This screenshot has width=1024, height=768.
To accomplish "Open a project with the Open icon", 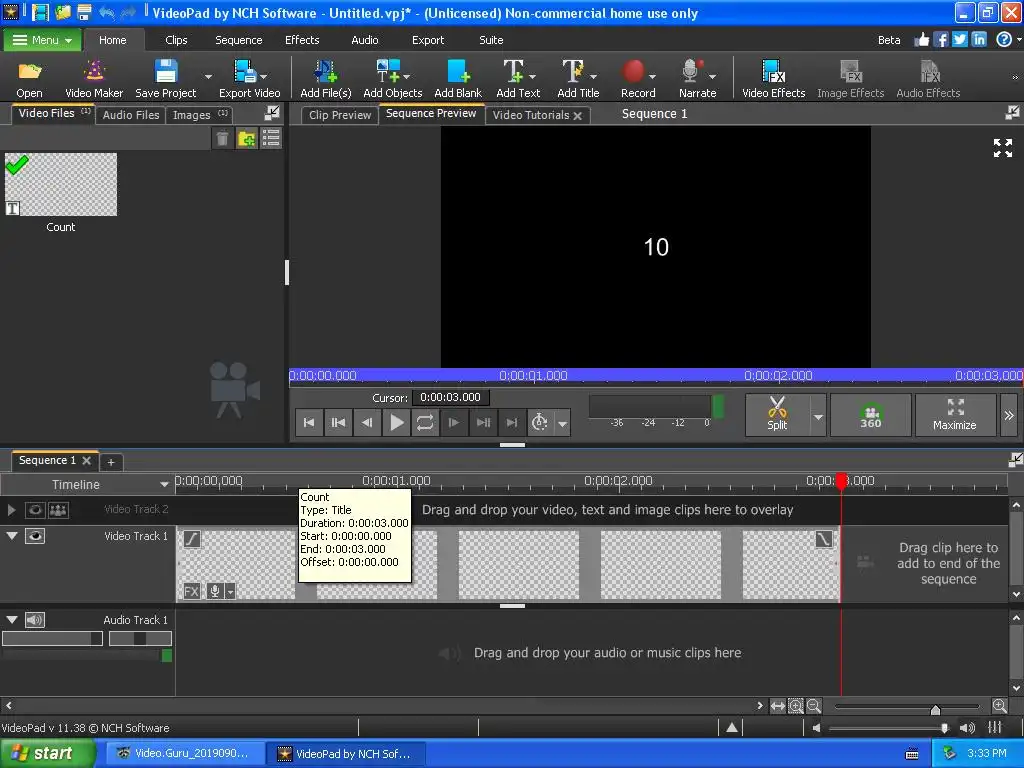I will tap(29, 79).
